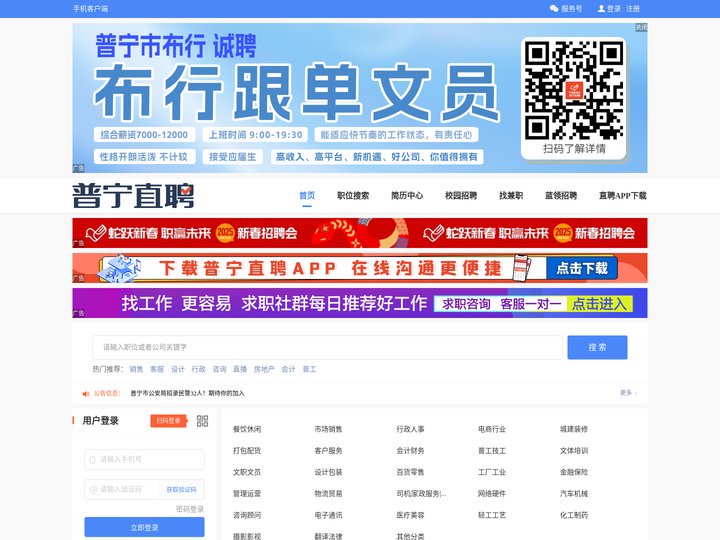720x540 pixels.
Task: Click the 立即登录 button
Action: click(x=144, y=528)
